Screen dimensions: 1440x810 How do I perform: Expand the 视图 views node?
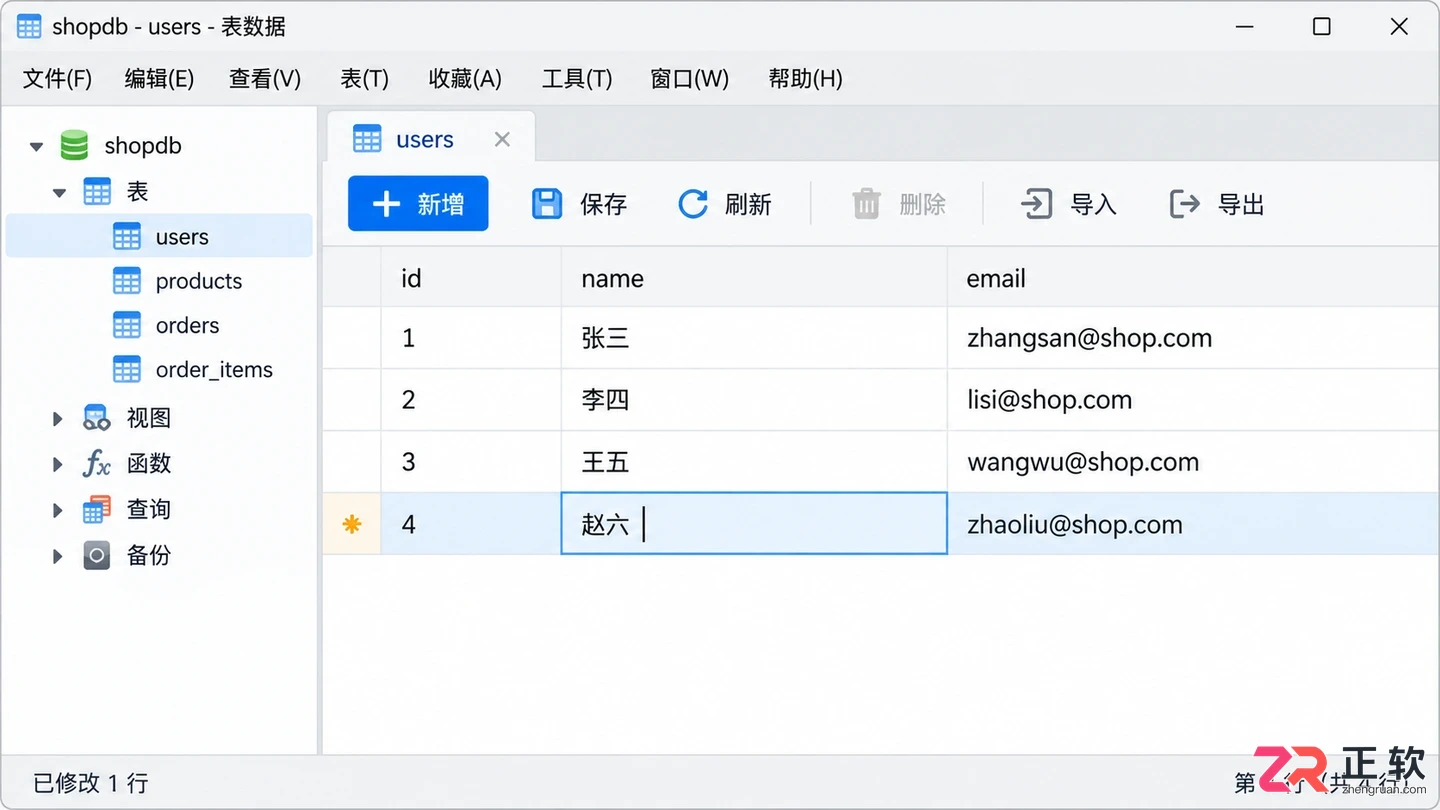[58, 418]
